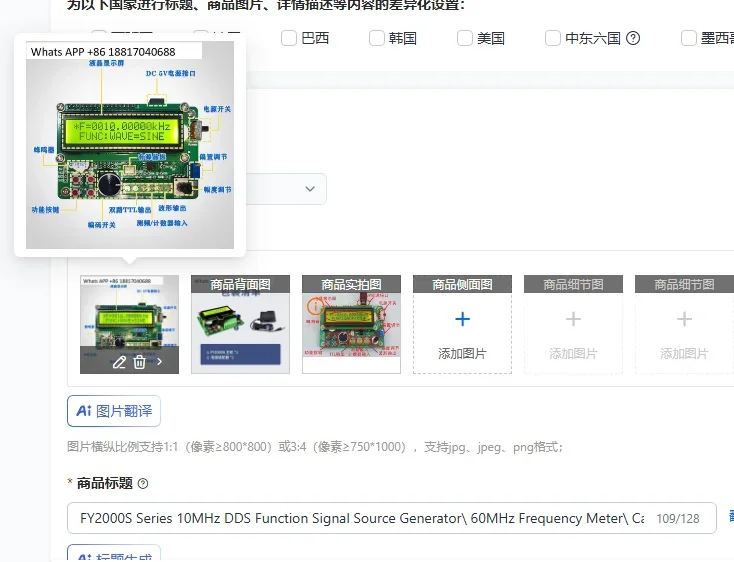Click the image ratio hint text

[315, 447]
